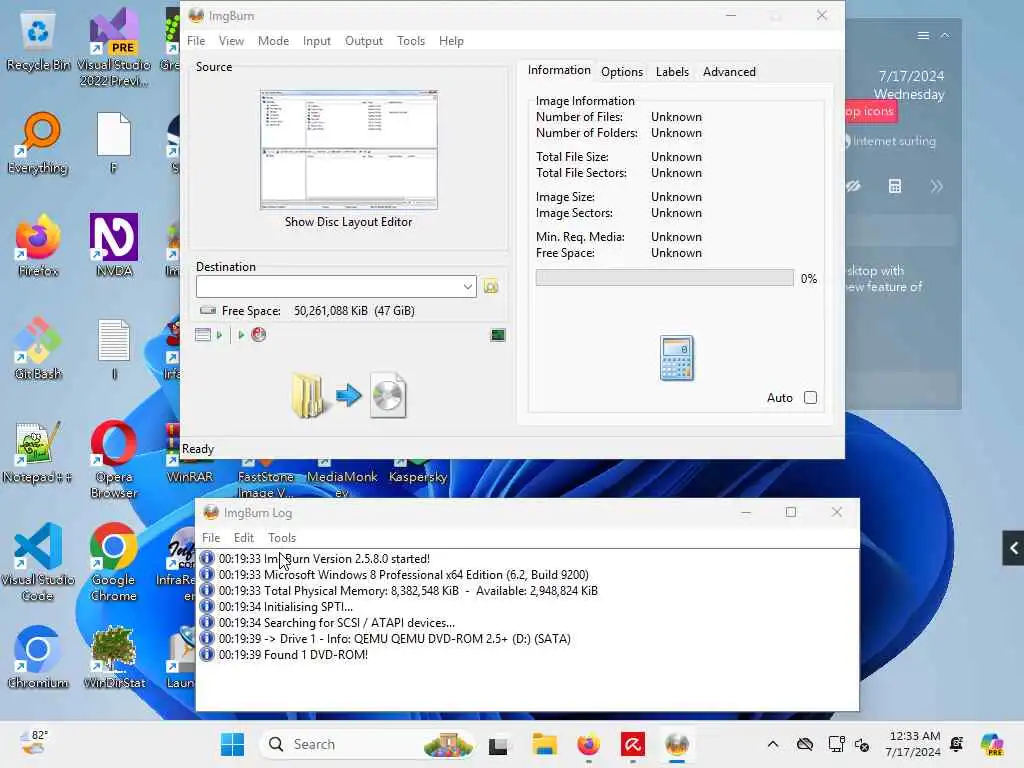Click the 'Ready' status bar text
The width and height of the screenshot is (1024, 768).
pyautogui.click(x=198, y=449)
